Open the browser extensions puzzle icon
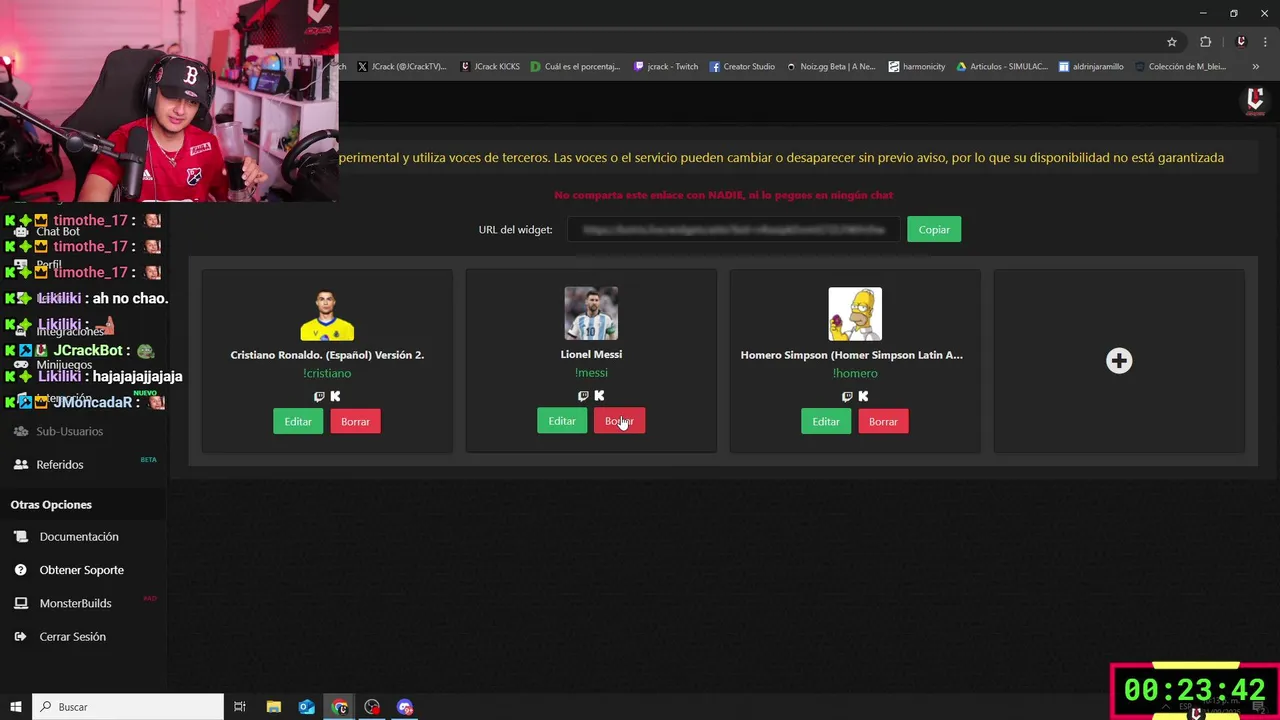Screen dimensions: 1280x720 (x=1205, y=42)
